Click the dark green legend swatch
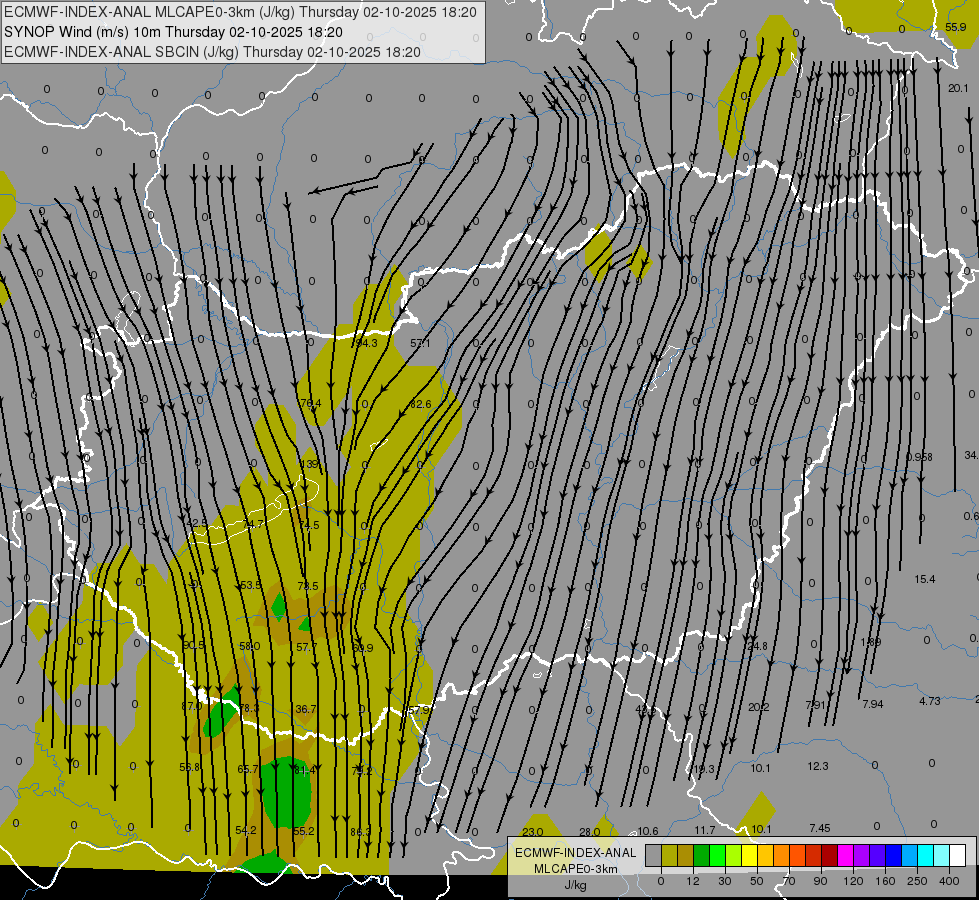Viewport: 979px width, 900px height. point(702,855)
